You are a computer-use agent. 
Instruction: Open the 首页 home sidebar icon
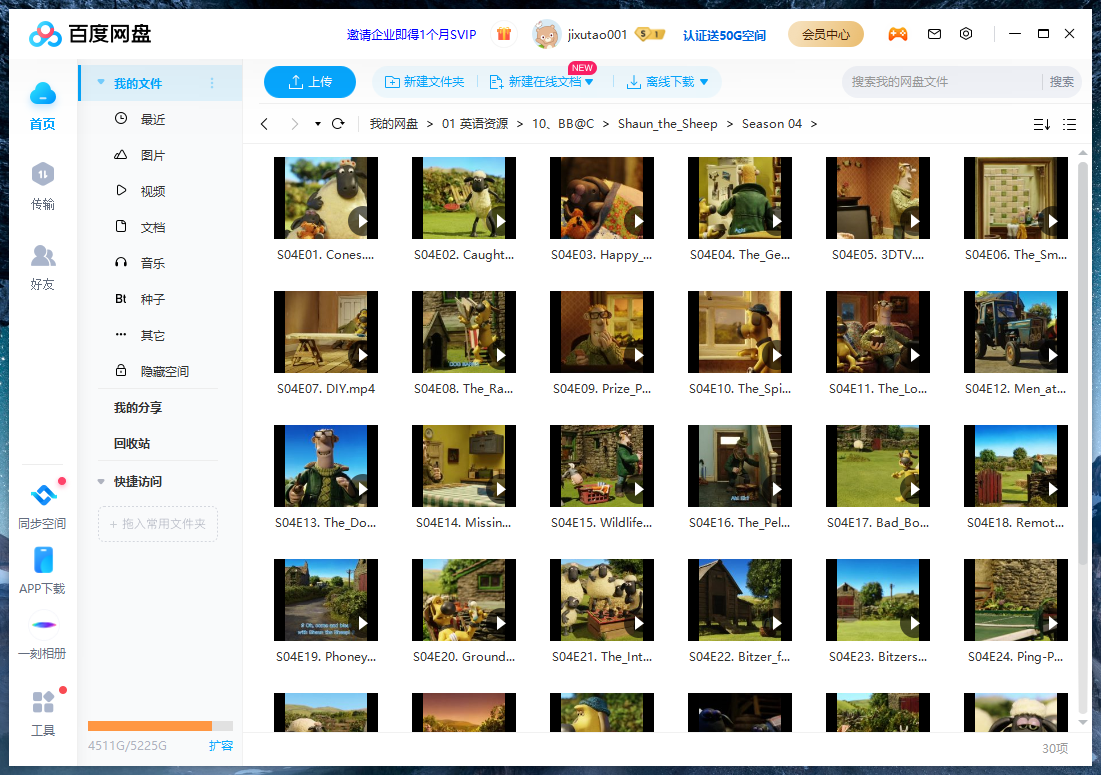[x=43, y=94]
